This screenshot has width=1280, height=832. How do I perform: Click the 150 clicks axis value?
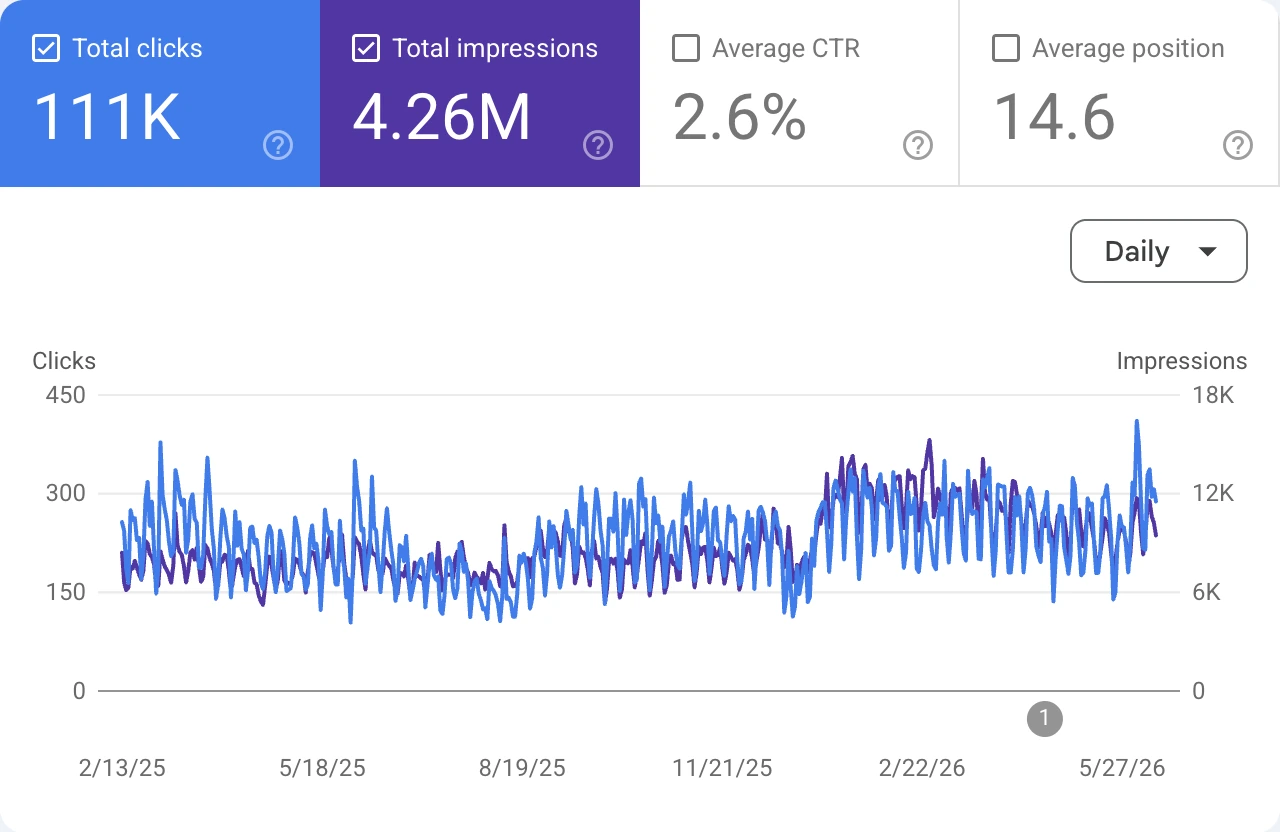[x=66, y=592]
